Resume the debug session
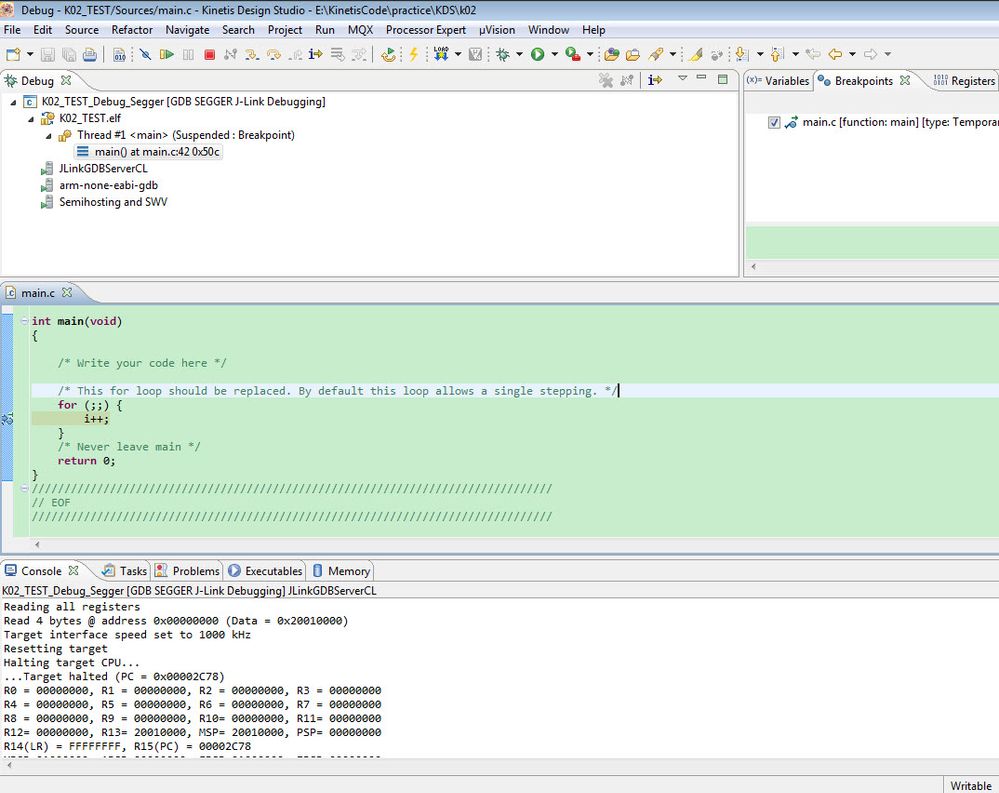 (166, 55)
